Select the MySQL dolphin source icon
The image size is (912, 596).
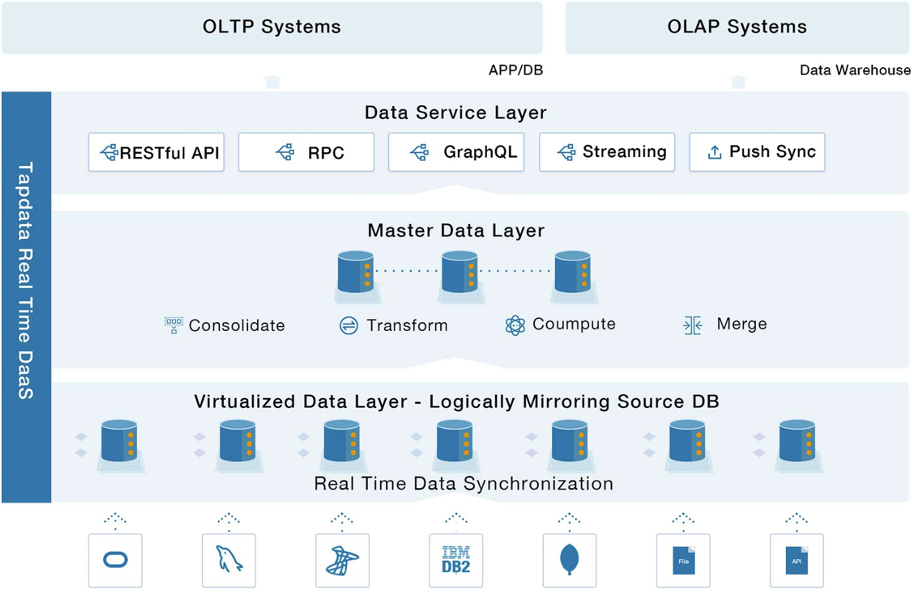pyautogui.click(x=229, y=561)
